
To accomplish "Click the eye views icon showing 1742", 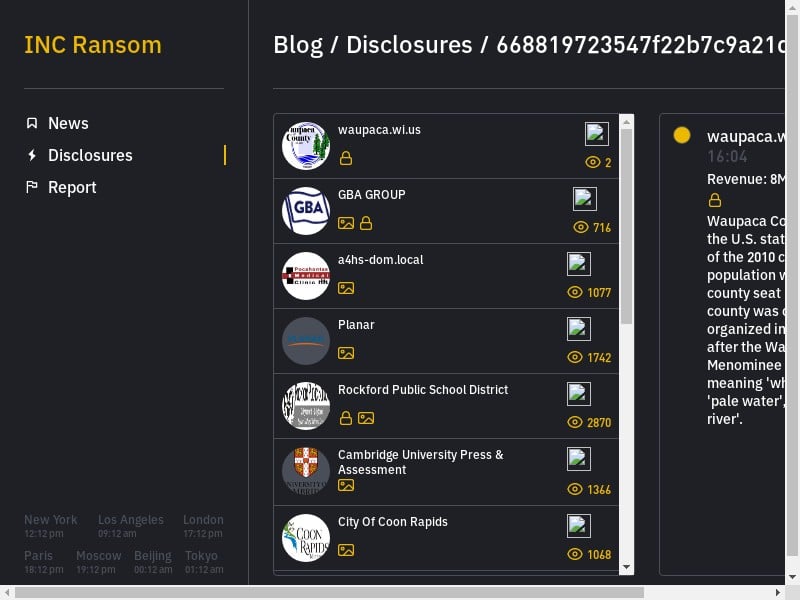I will coord(574,357).
